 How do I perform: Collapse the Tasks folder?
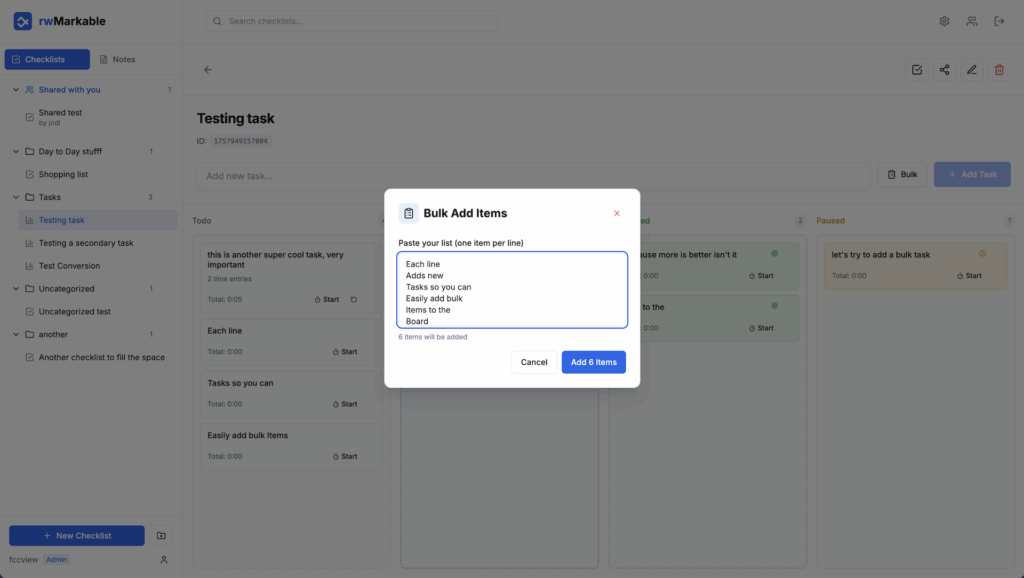(x=16, y=197)
